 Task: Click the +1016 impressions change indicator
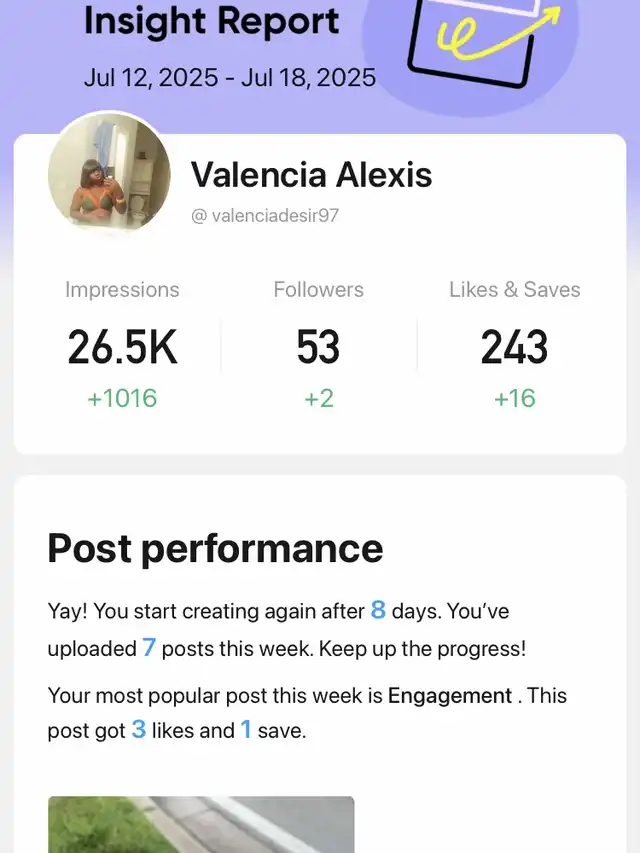122,398
